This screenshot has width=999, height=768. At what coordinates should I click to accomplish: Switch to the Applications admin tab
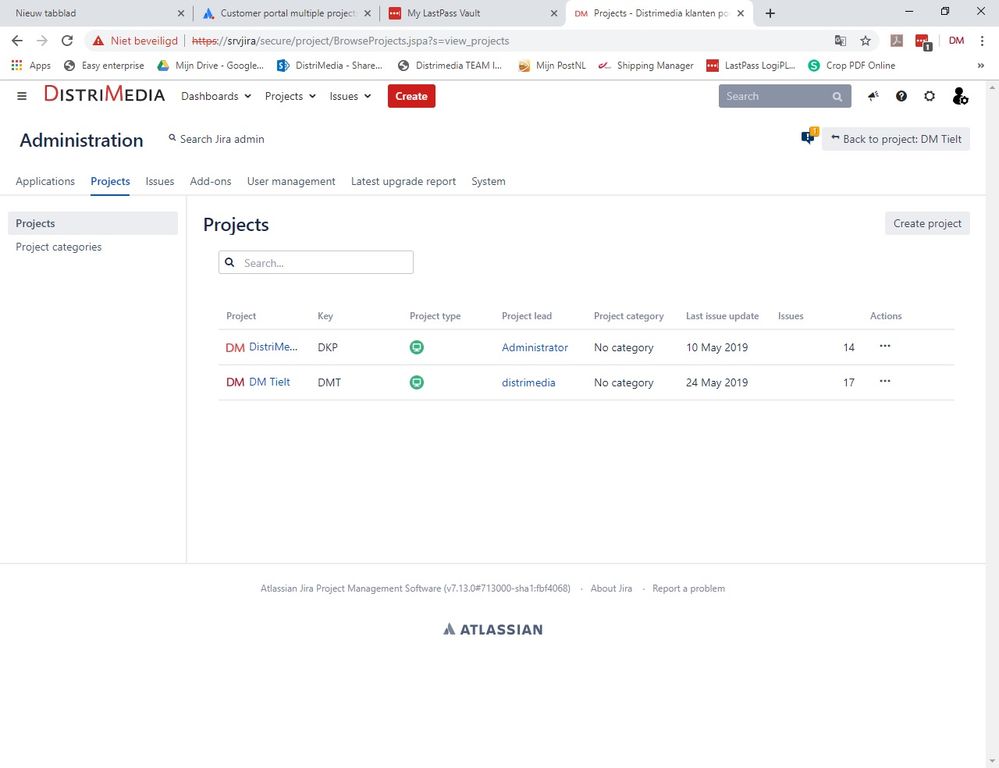pos(45,181)
